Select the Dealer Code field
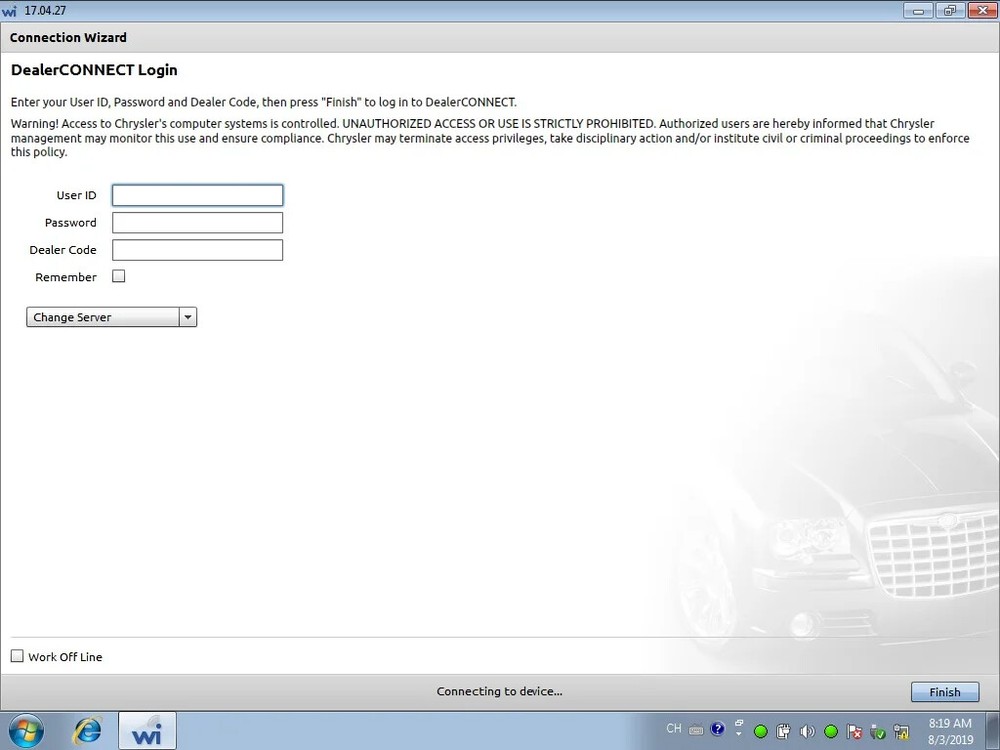 [197, 250]
